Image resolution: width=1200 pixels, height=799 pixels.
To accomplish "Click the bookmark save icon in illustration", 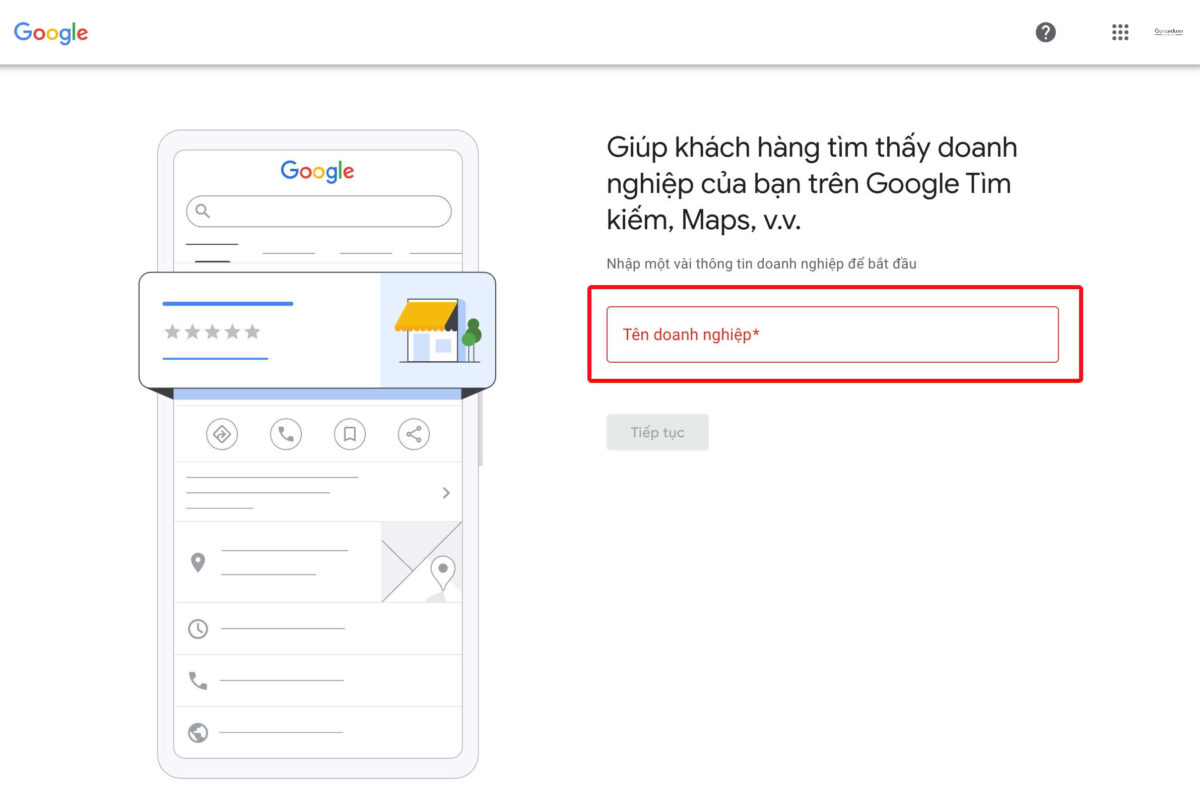I will [350, 434].
